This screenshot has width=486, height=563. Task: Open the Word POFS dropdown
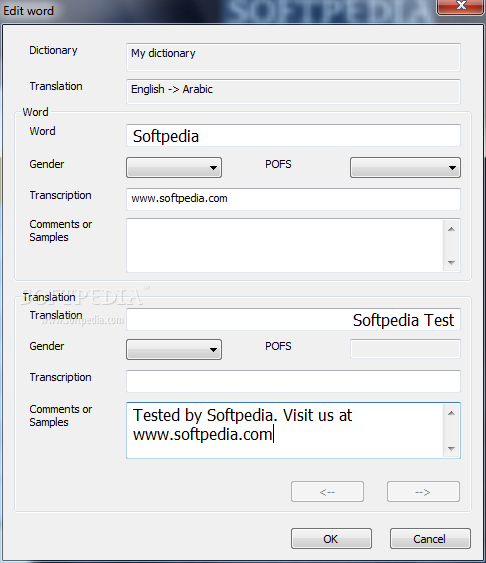click(x=405, y=167)
